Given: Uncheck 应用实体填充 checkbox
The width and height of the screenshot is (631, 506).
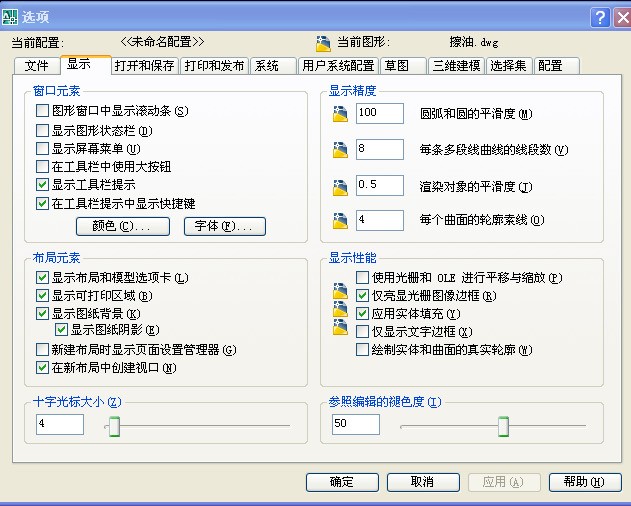Looking at the screenshot, I should click(x=363, y=314).
